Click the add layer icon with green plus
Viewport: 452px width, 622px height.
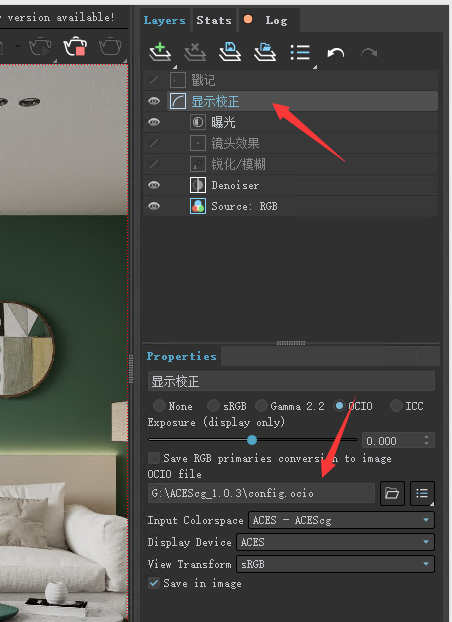tap(160, 52)
